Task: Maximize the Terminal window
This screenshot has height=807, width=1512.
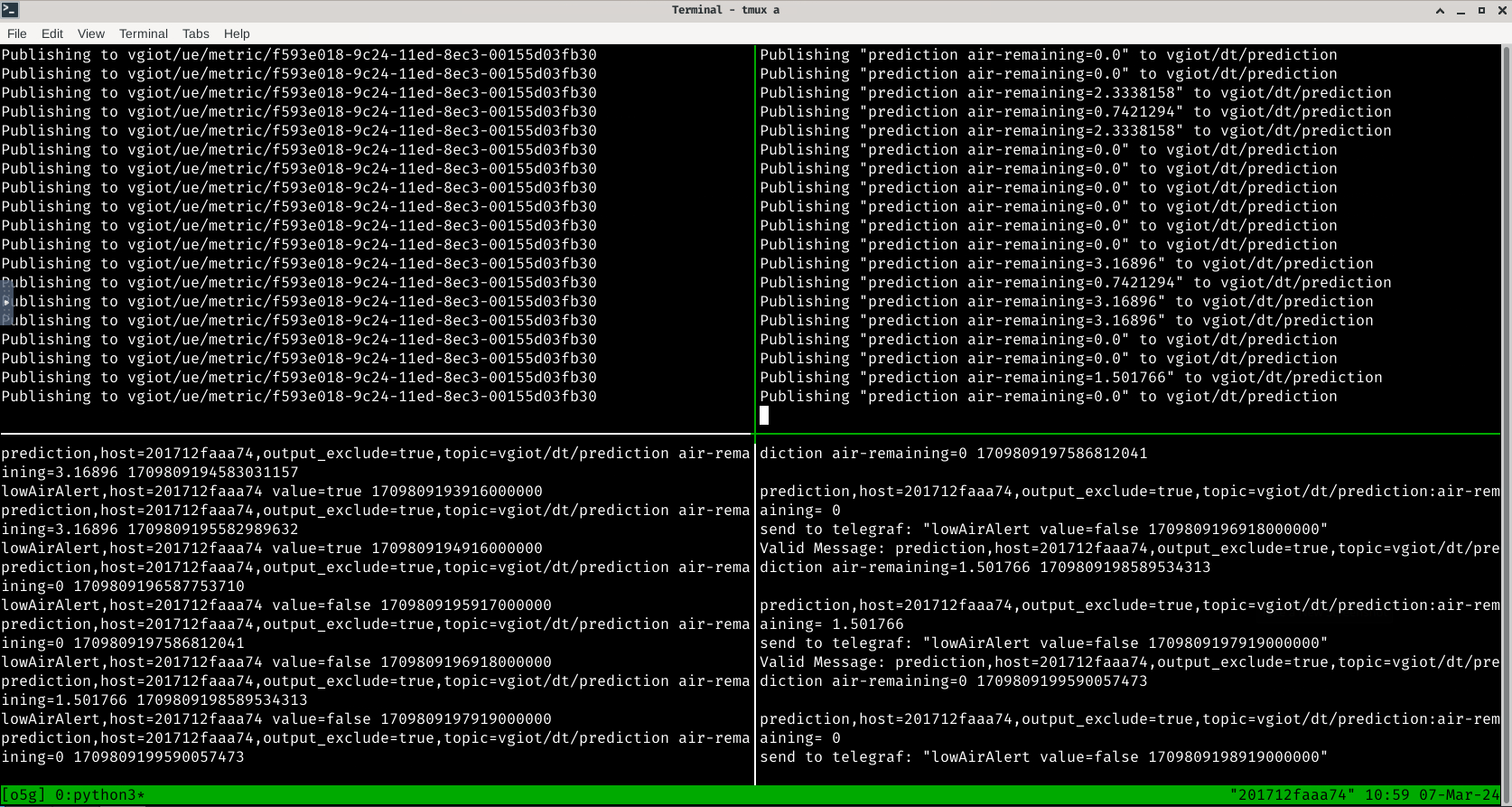Action: 1481,10
